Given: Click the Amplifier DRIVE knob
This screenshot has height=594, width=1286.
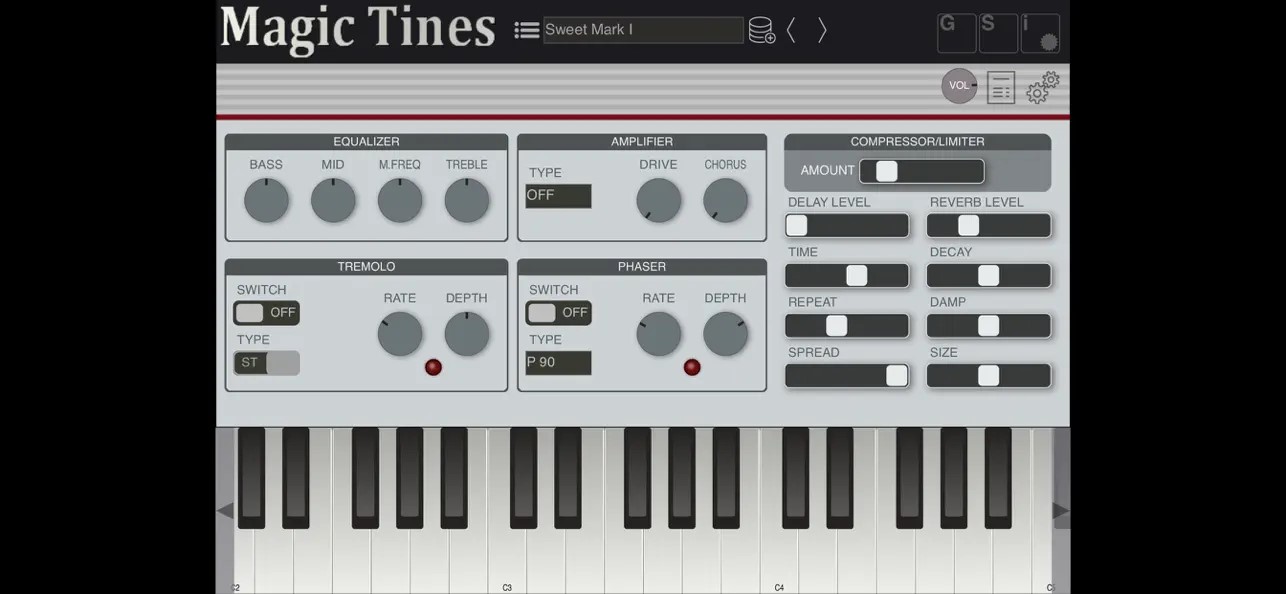Looking at the screenshot, I should [x=659, y=200].
